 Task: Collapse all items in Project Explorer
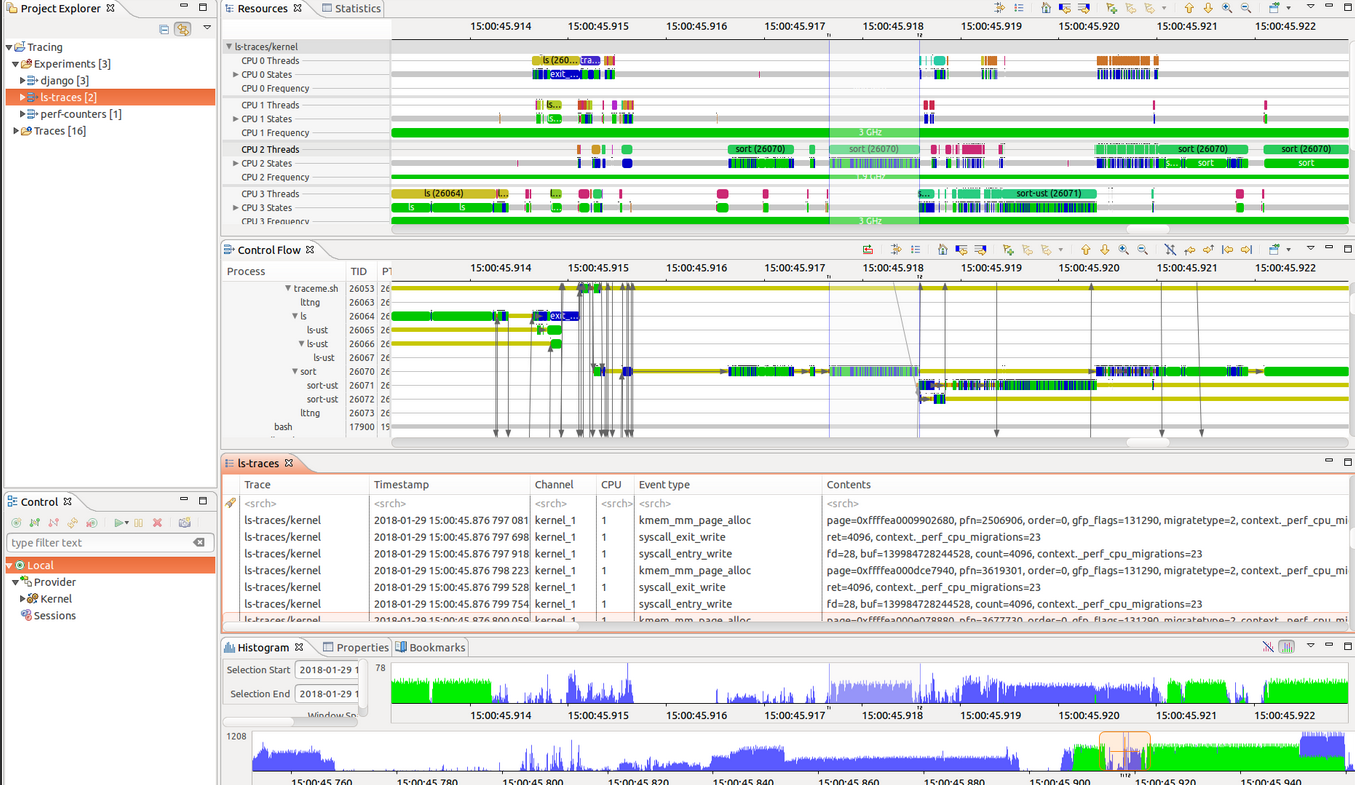(164, 29)
